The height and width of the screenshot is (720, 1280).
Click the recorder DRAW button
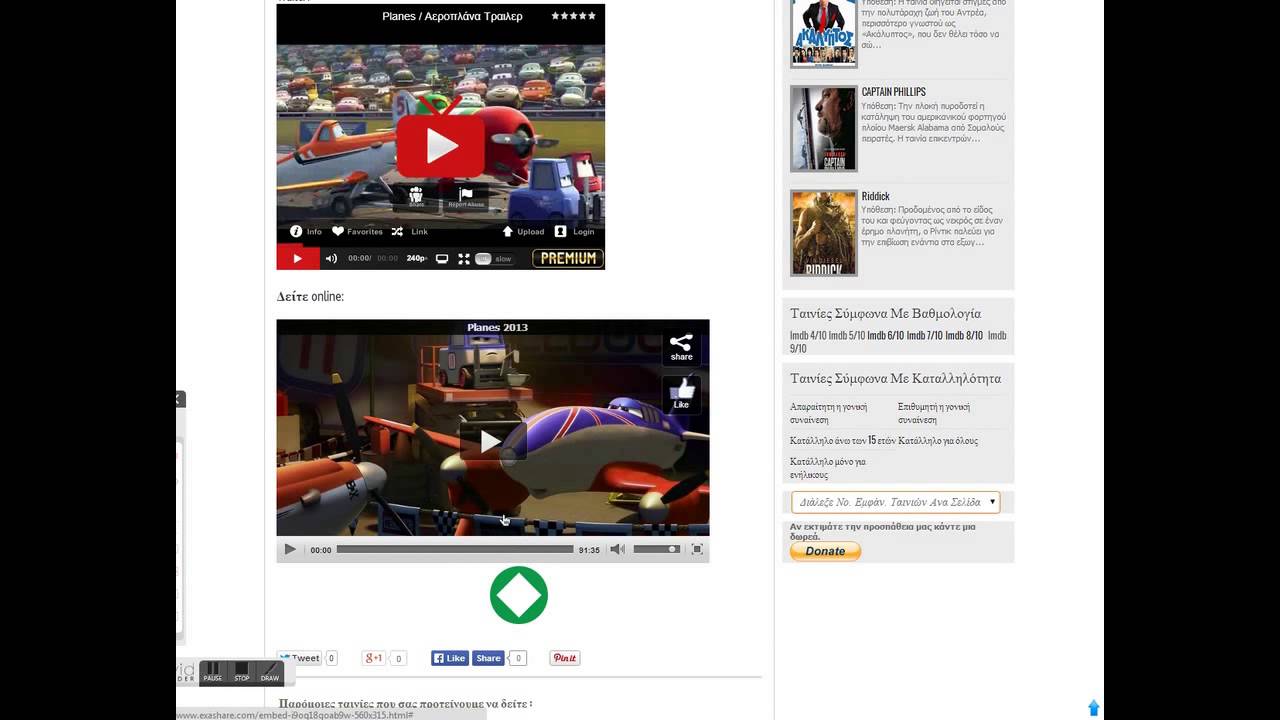(x=270, y=672)
